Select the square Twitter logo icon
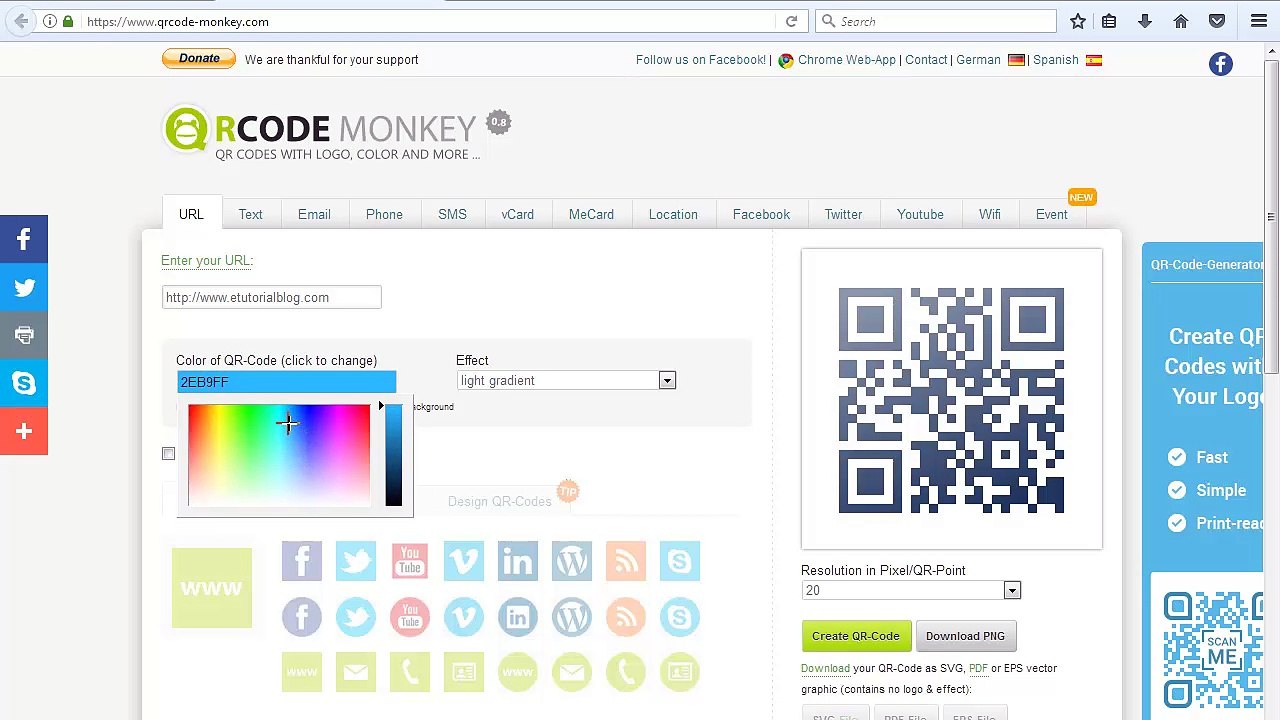The width and height of the screenshot is (1280, 720). pyautogui.click(x=355, y=561)
